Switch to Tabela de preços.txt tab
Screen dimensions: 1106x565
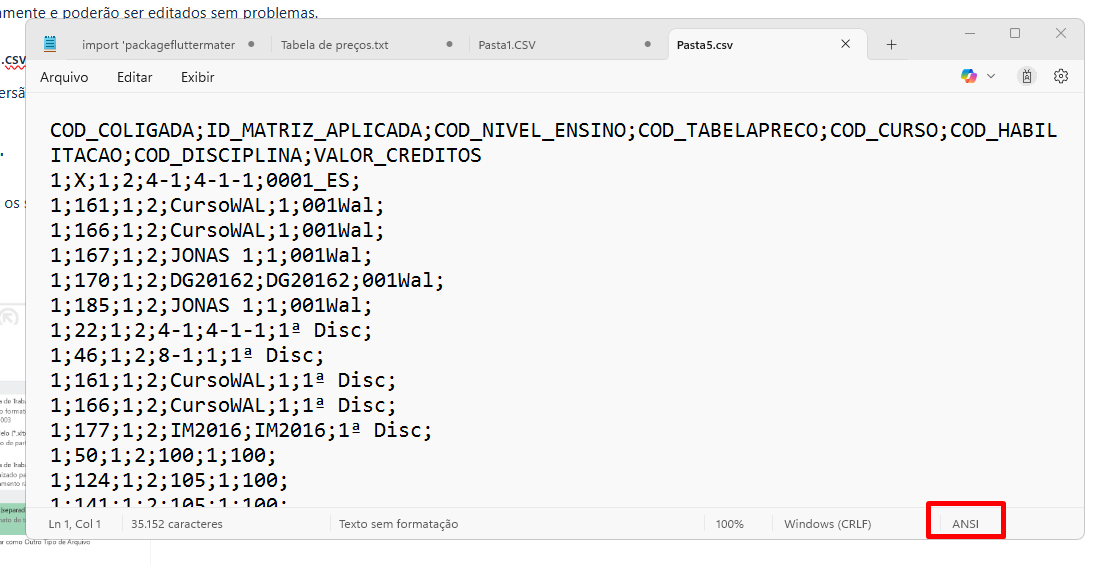(334, 45)
